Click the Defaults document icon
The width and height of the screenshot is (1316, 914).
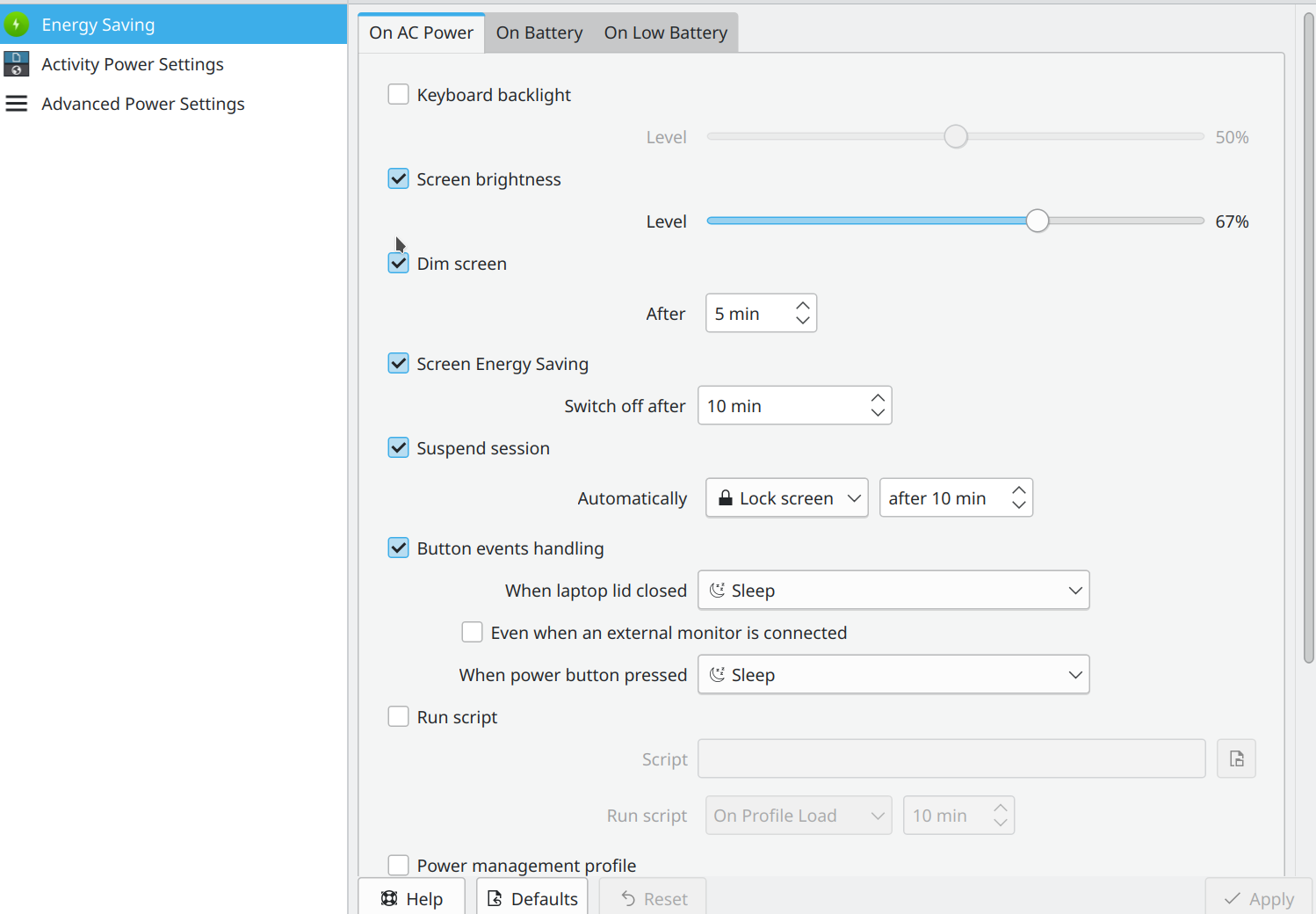(495, 898)
